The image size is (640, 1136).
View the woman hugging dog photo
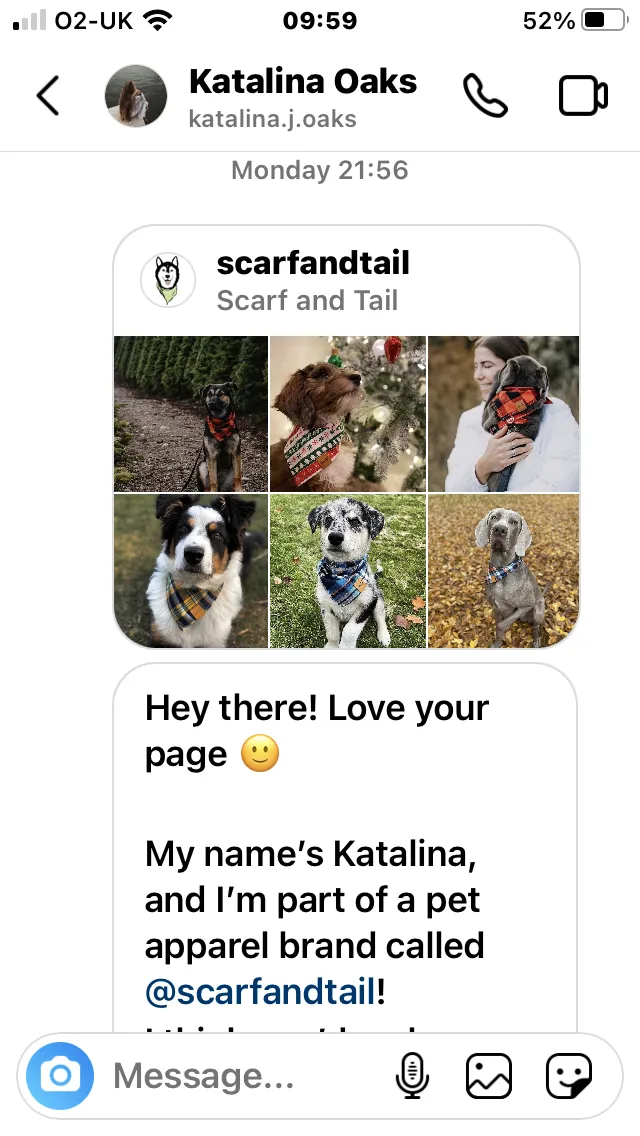tap(504, 414)
